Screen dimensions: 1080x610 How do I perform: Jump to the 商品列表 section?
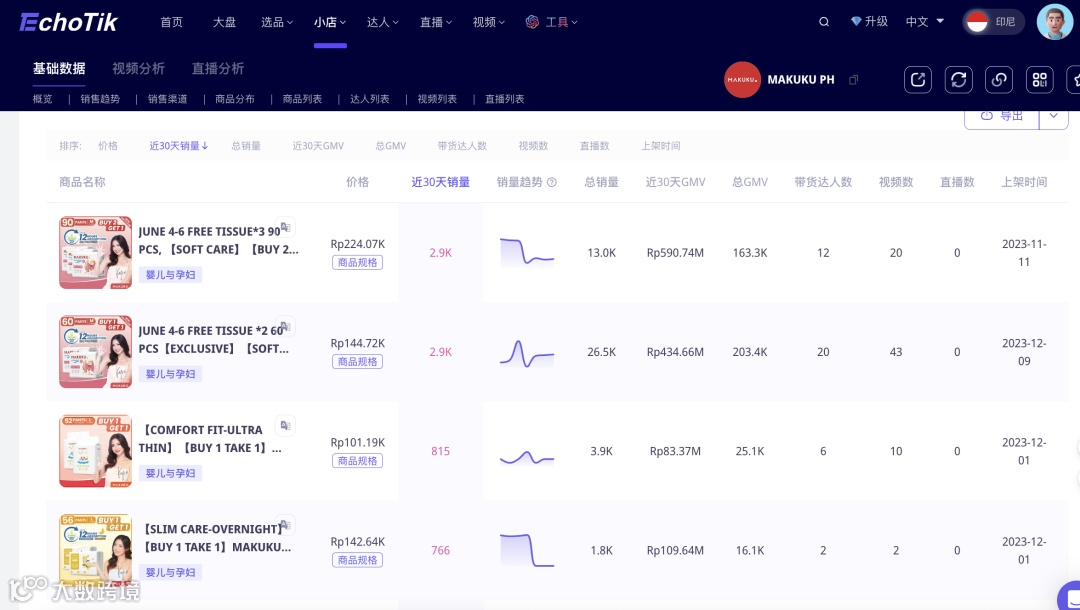(302, 99)
